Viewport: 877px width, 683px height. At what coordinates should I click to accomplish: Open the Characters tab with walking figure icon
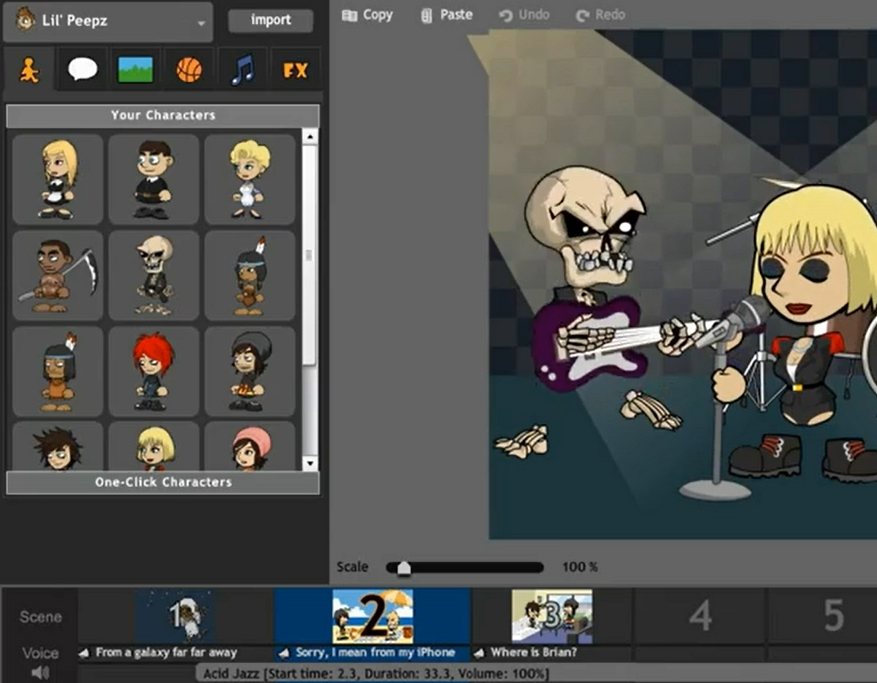click(30, 70)
